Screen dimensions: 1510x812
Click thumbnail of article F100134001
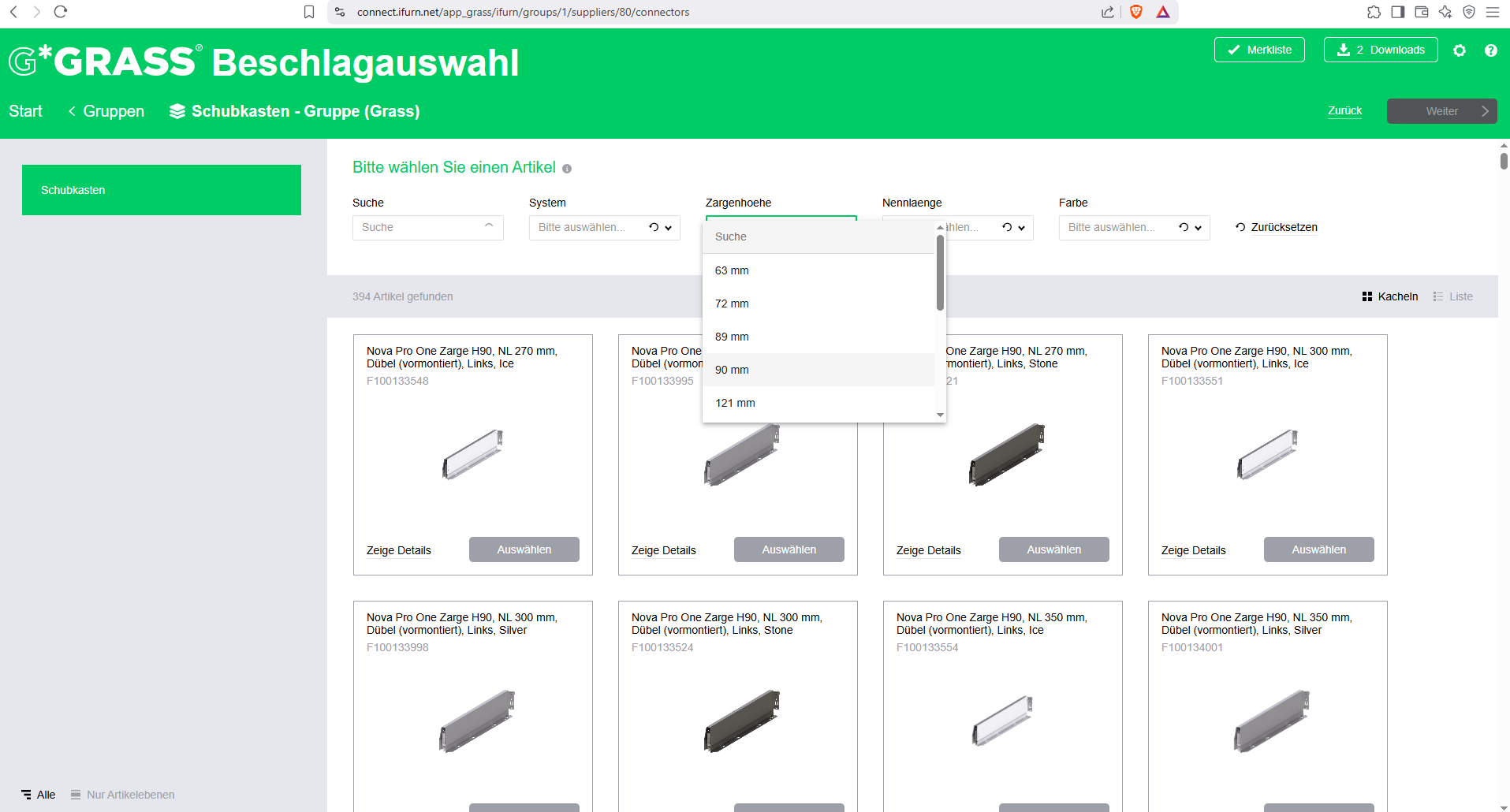click(x=1271, y=721)
